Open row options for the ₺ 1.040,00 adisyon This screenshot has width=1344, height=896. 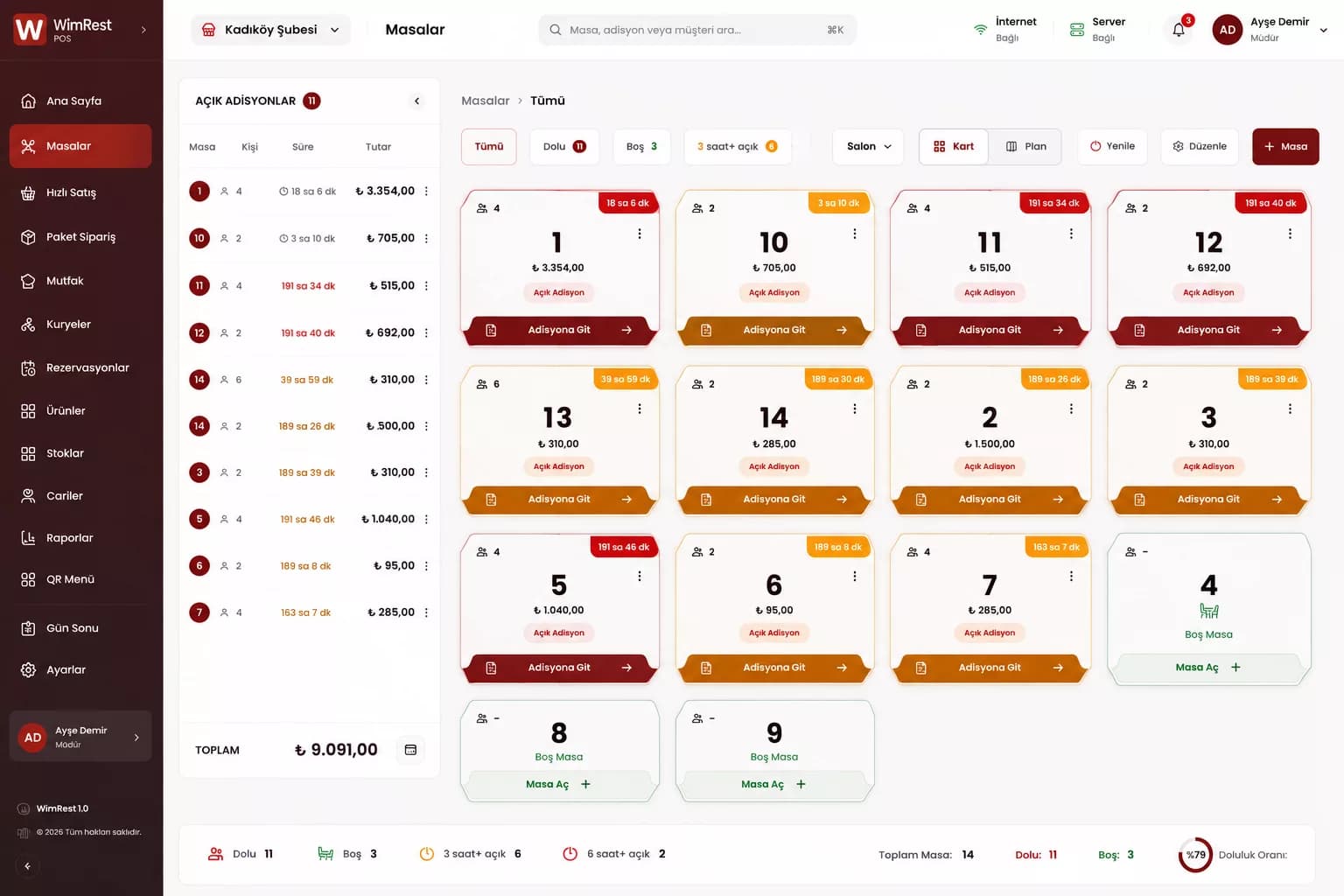click(426, 519)
